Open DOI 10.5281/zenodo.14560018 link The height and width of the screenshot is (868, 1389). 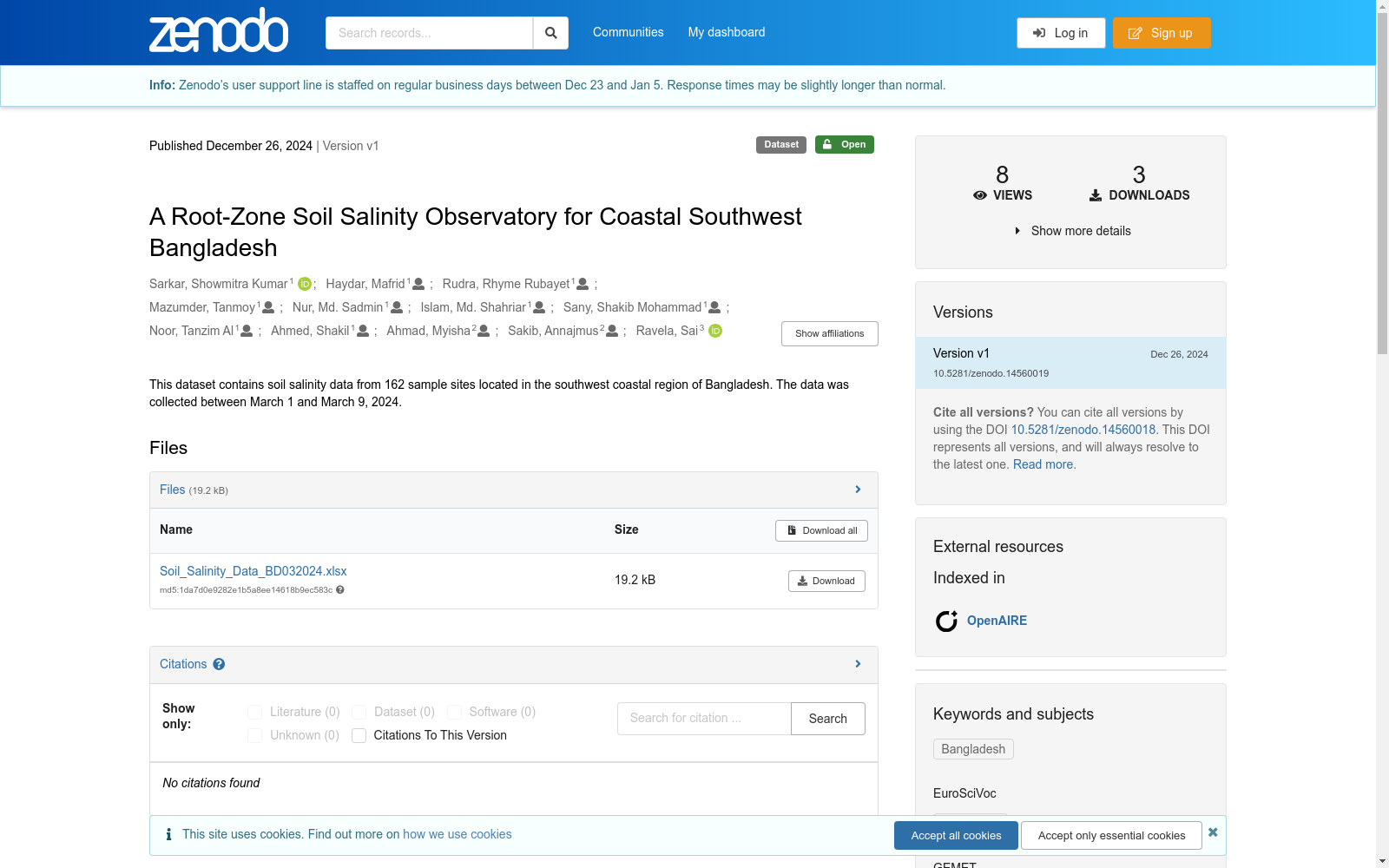pyautogui.click(x=1083, y=430)
